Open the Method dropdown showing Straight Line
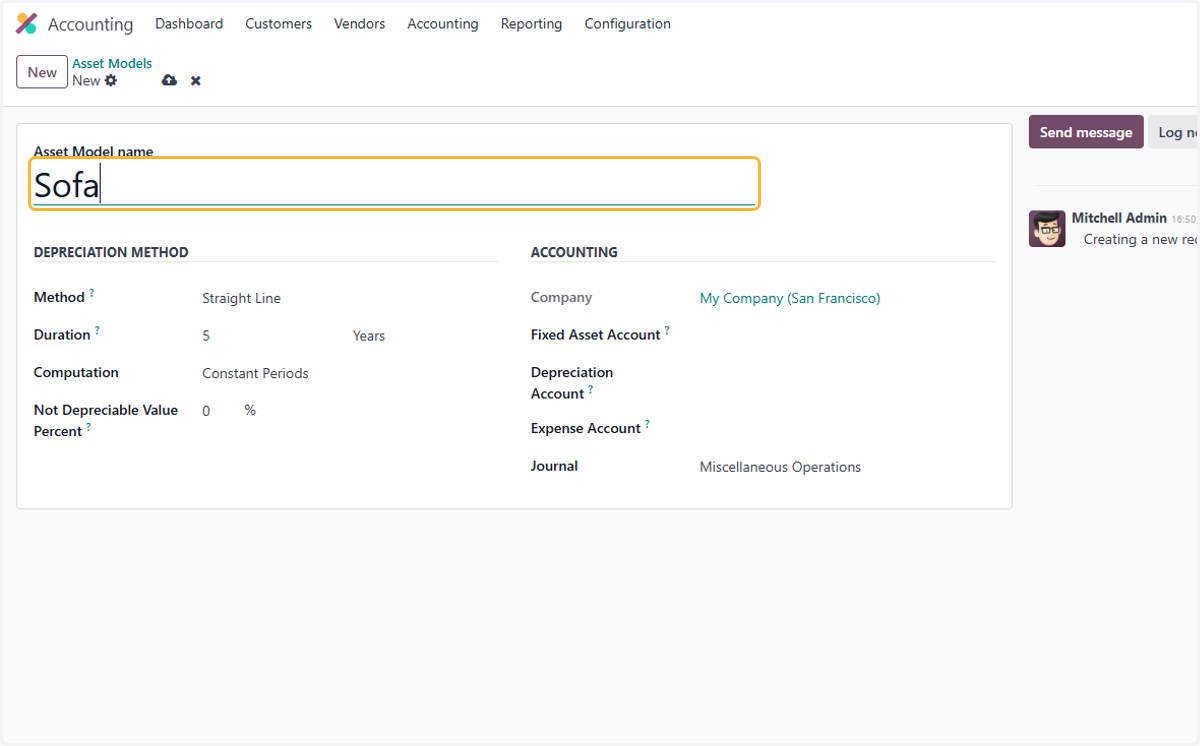The height and width of the screenshot is (746, 1200). [350, 298]
